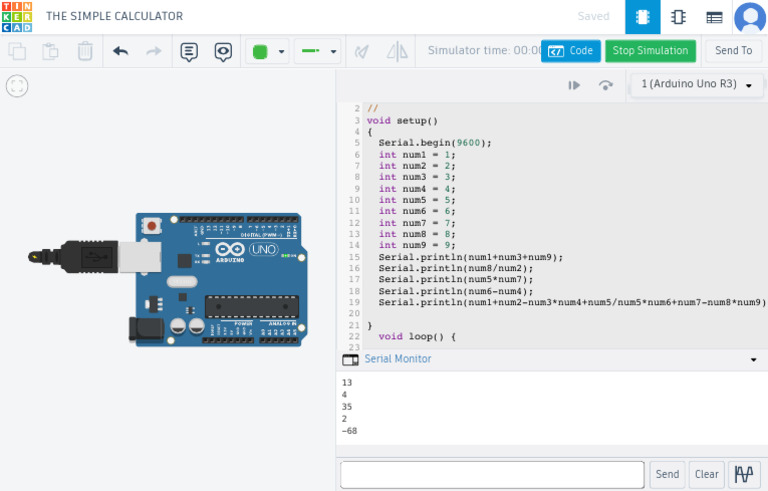Click the serial monitor input field
Image resolution: width=768 pixels, height=491 pixels.
coord(492,474)
